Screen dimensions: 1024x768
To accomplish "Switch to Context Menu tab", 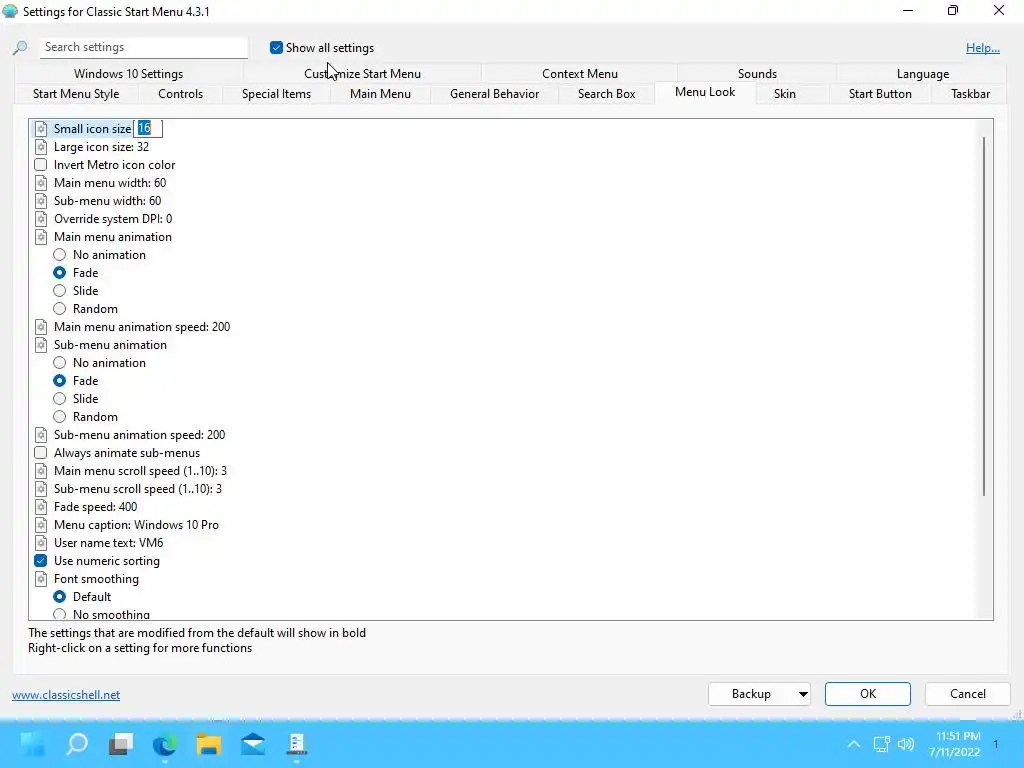I will 579,74.
